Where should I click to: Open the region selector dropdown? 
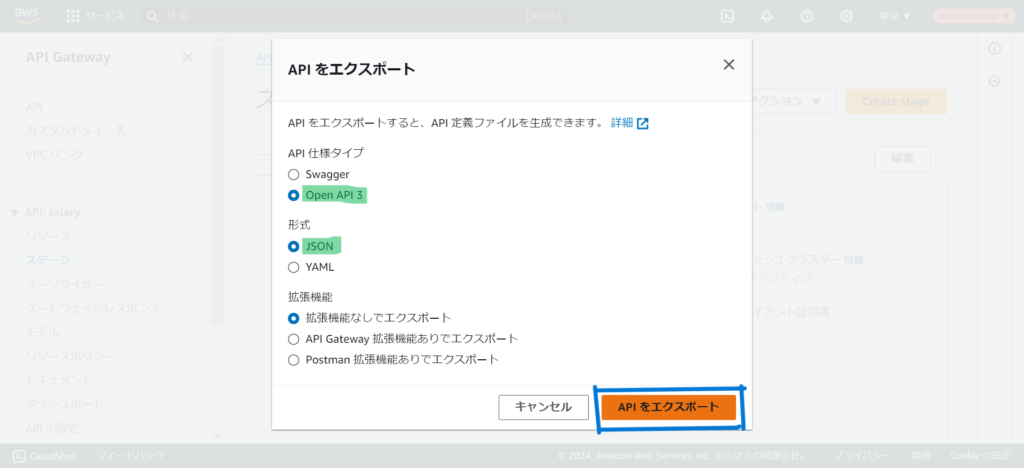893,16
